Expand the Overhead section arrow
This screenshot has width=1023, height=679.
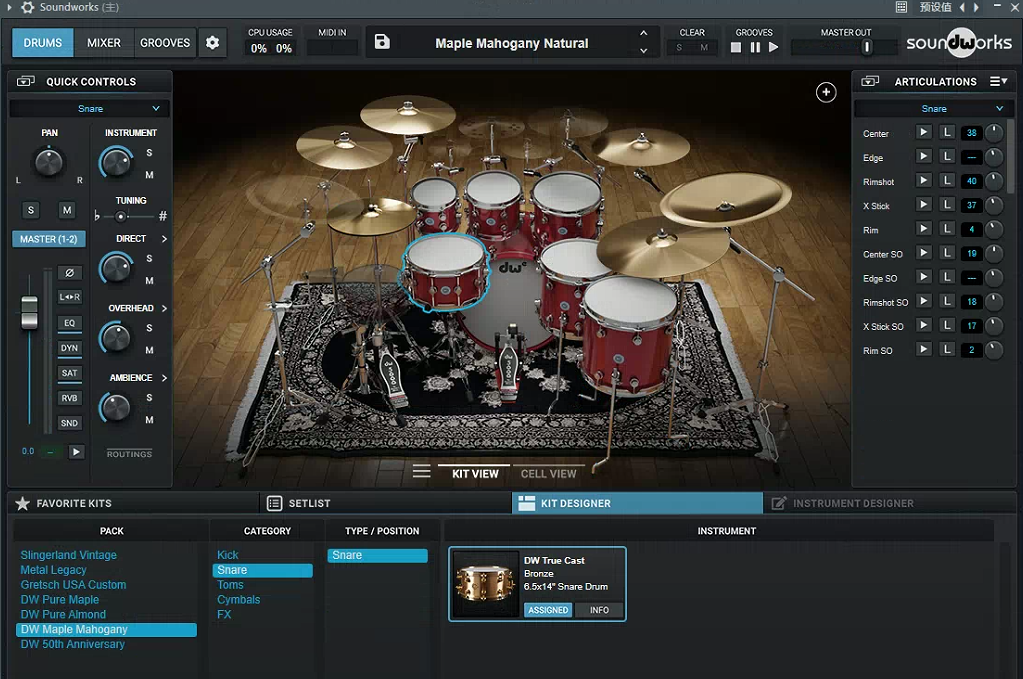pos(164,308)
